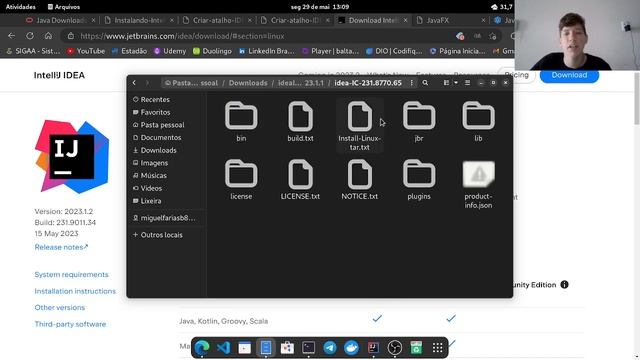Open the file manager hamburger menu
640x360 pixels.
pos(468,83)
